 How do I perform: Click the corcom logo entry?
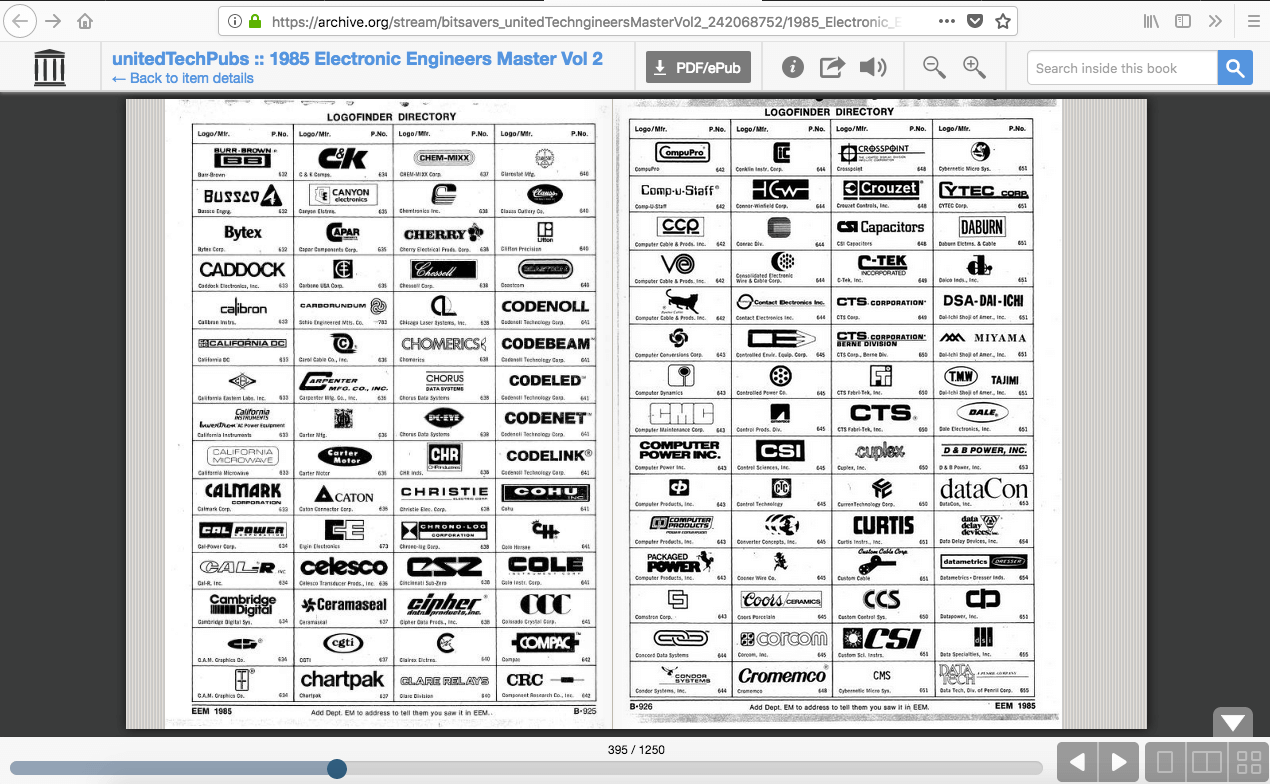[x=781, y=641]
